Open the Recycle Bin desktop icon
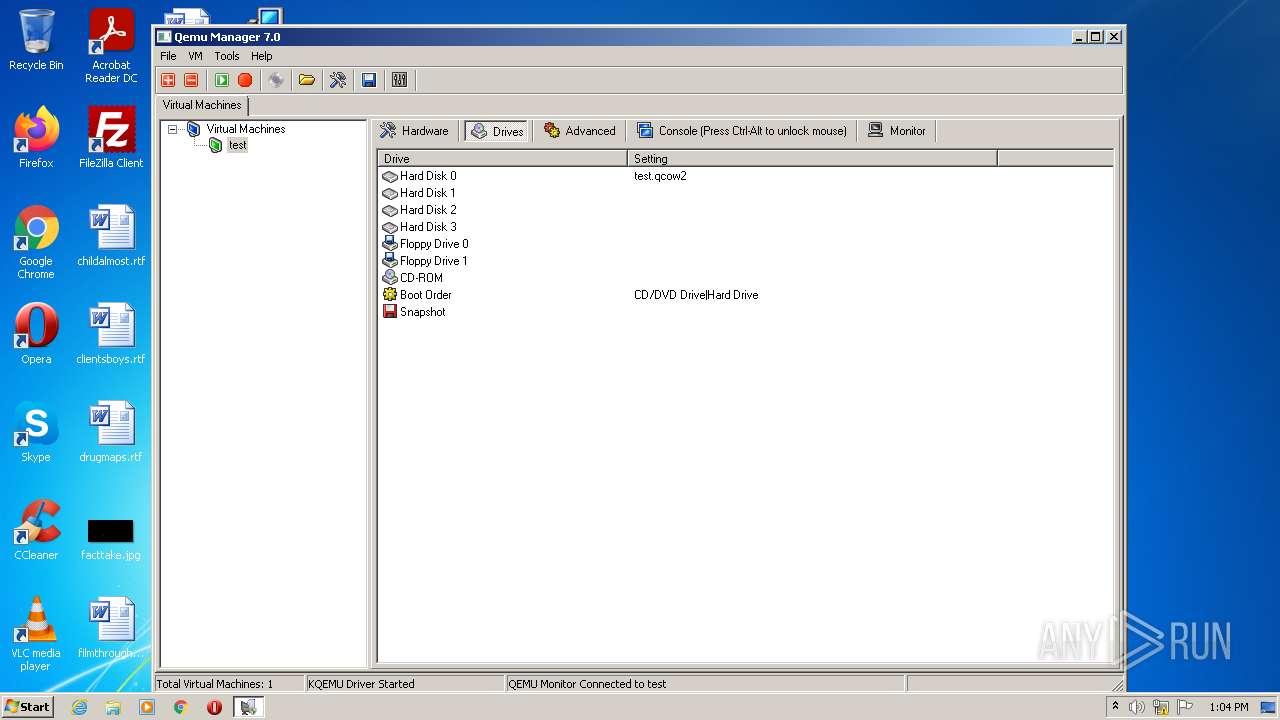The width and height of the screenshot is (1280, 720). point(36,41)
